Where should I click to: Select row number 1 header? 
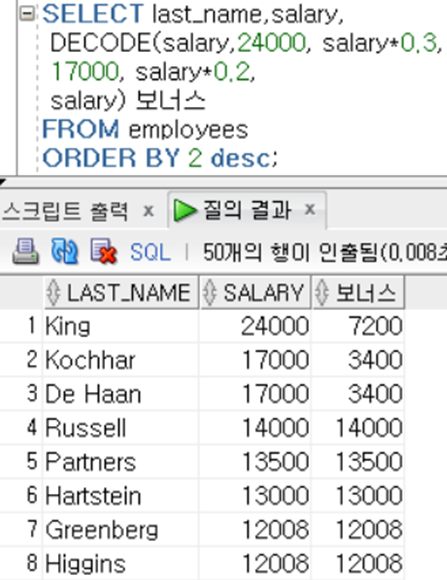(x=21, y=326)
